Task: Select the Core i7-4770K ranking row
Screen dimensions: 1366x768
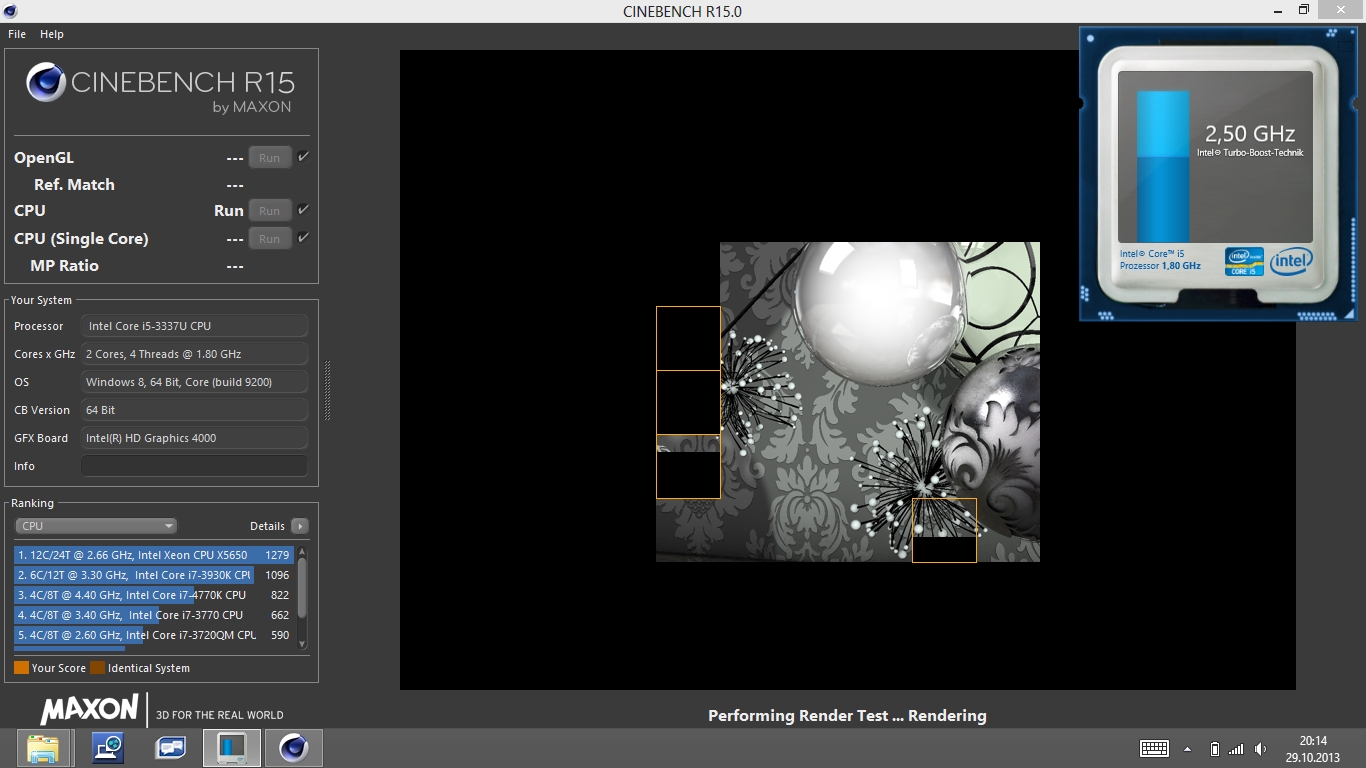Action: click(x=153, y=595)
